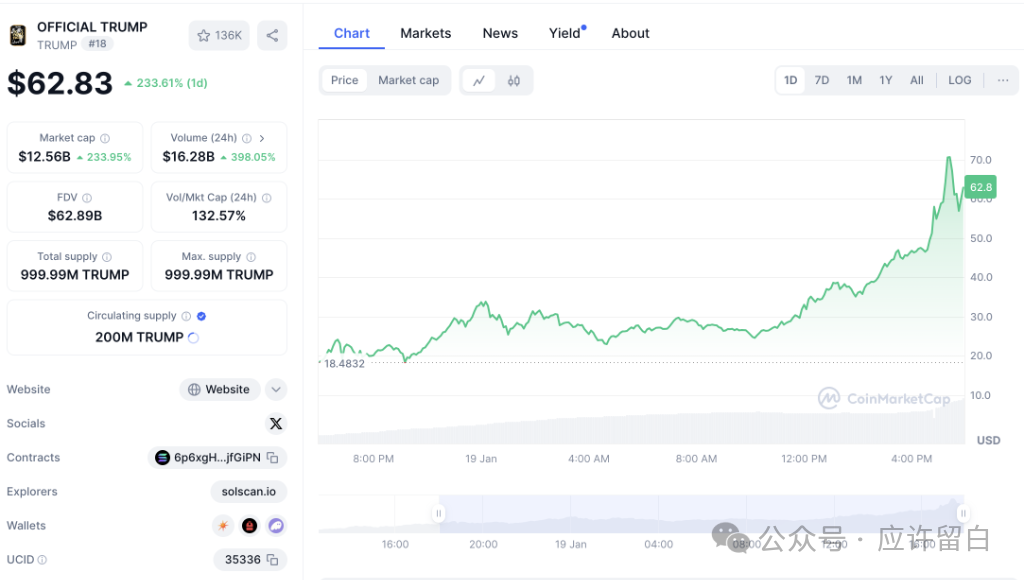Switch to candlestick chart icon
1024x580 pixels.
[x=514, y=80]
